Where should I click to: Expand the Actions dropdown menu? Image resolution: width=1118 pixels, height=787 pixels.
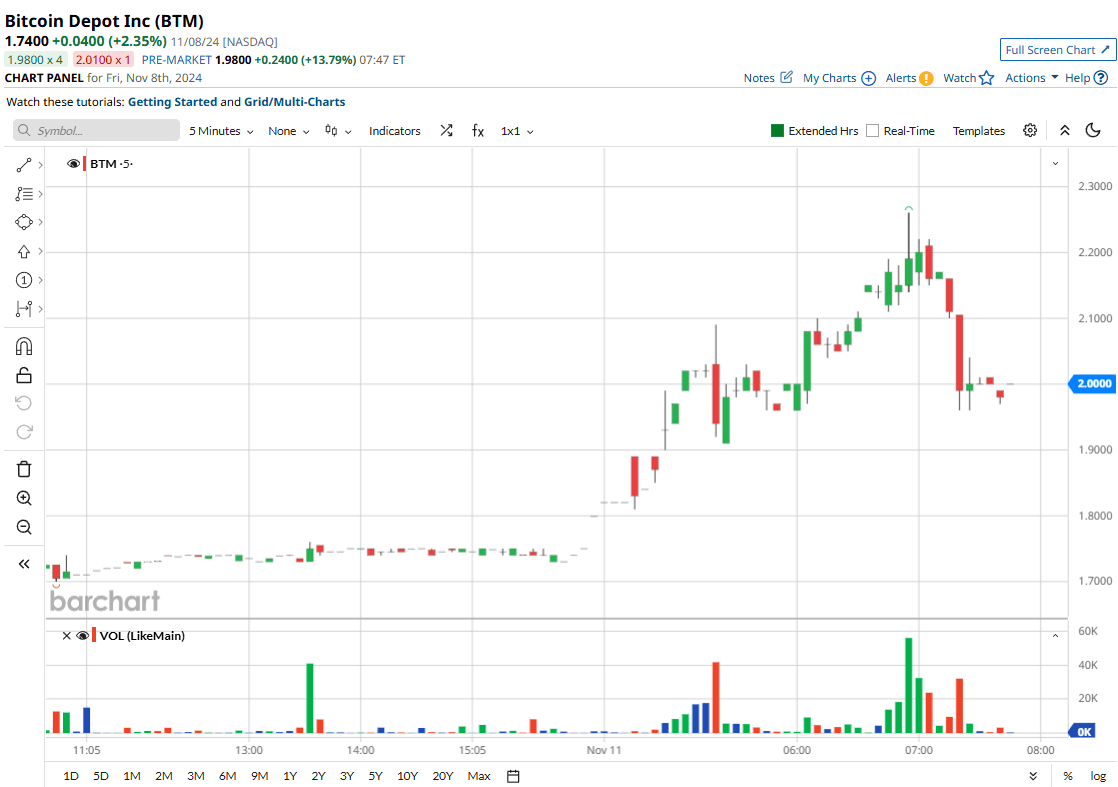tap(1031, 78)
